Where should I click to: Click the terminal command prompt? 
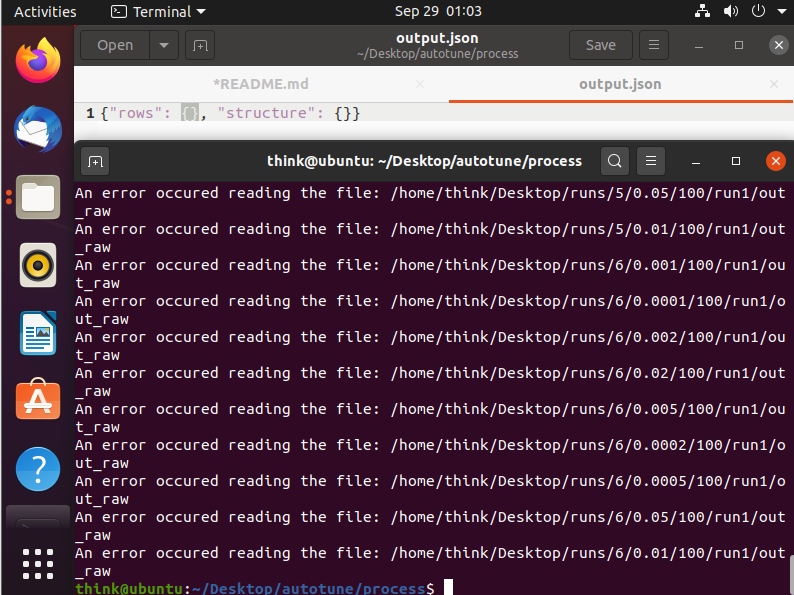255,588
